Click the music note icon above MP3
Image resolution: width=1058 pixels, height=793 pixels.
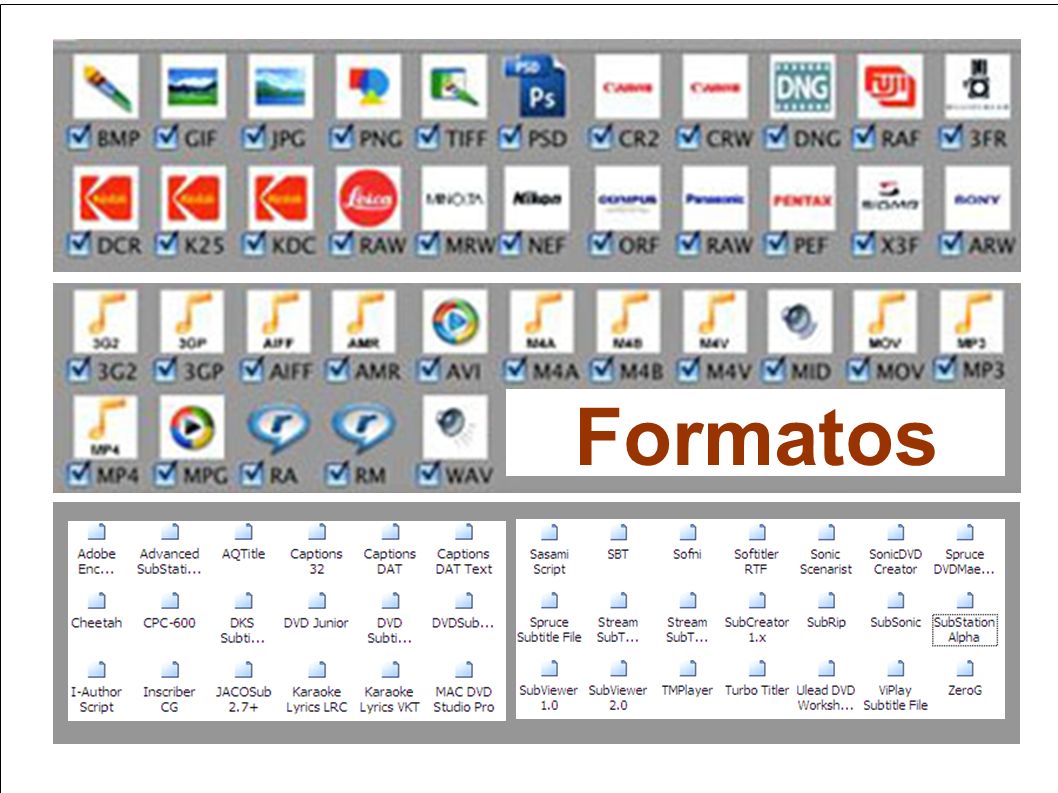[972, 321]
